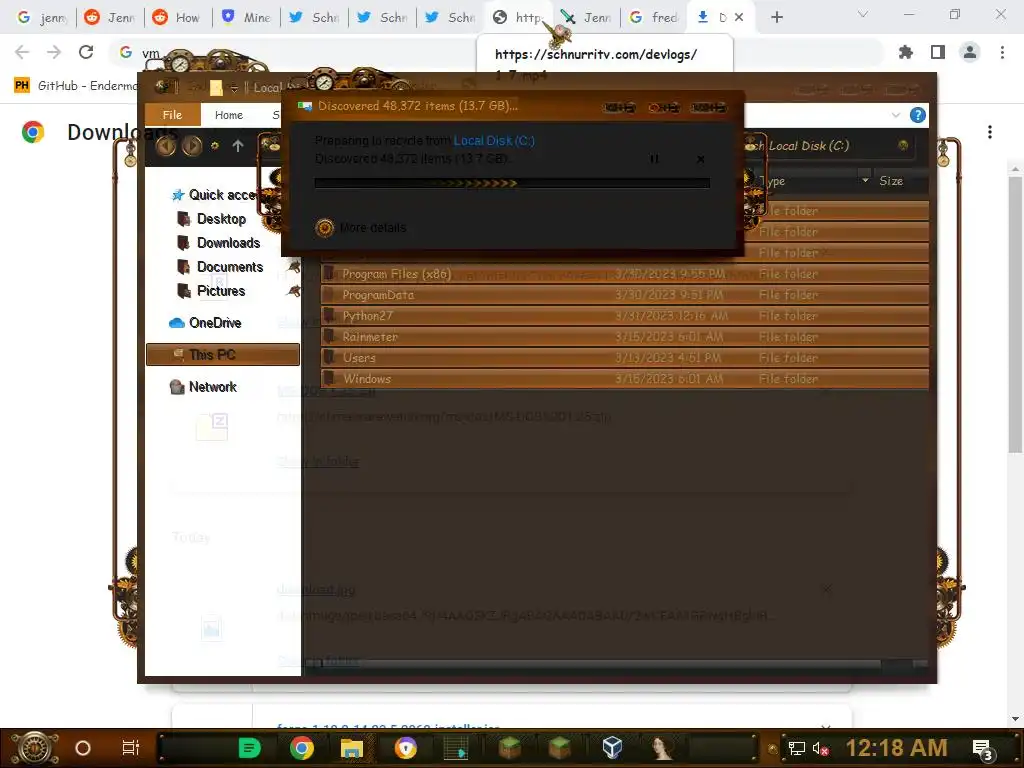Click the Local Disk (C:) link in dialog

point(494,140)
